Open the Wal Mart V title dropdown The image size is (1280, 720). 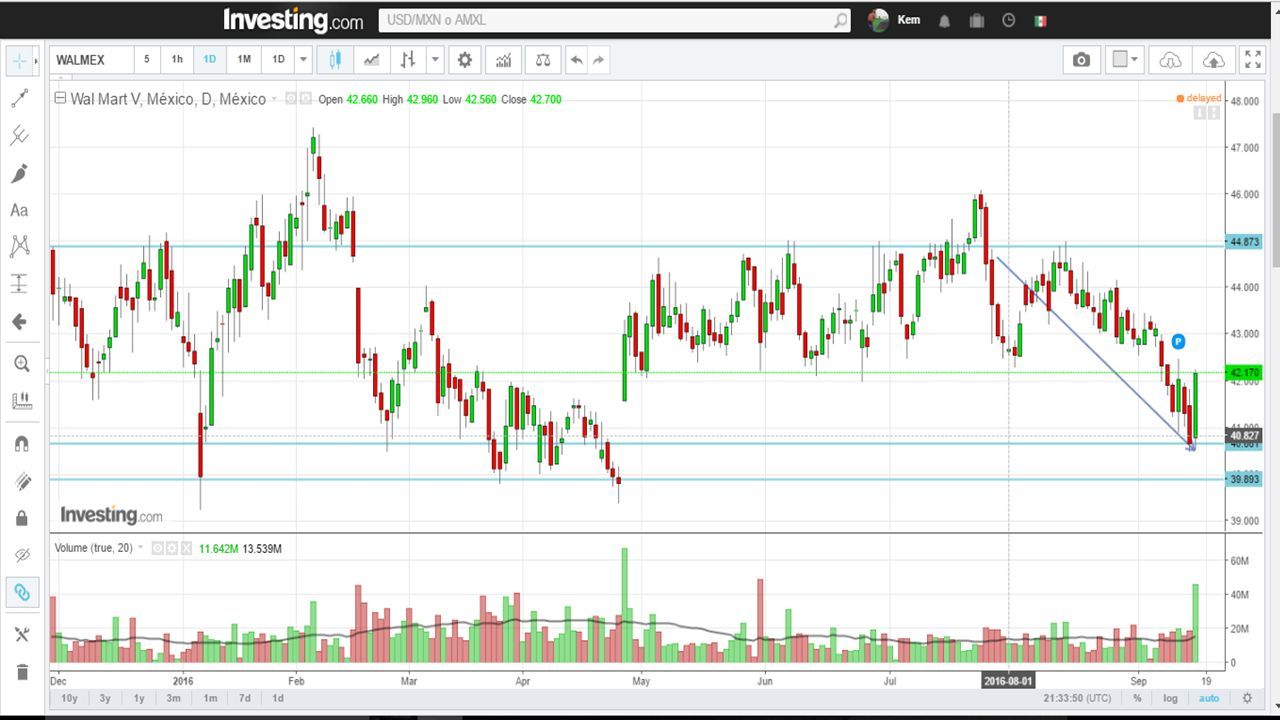click(274, 99)
